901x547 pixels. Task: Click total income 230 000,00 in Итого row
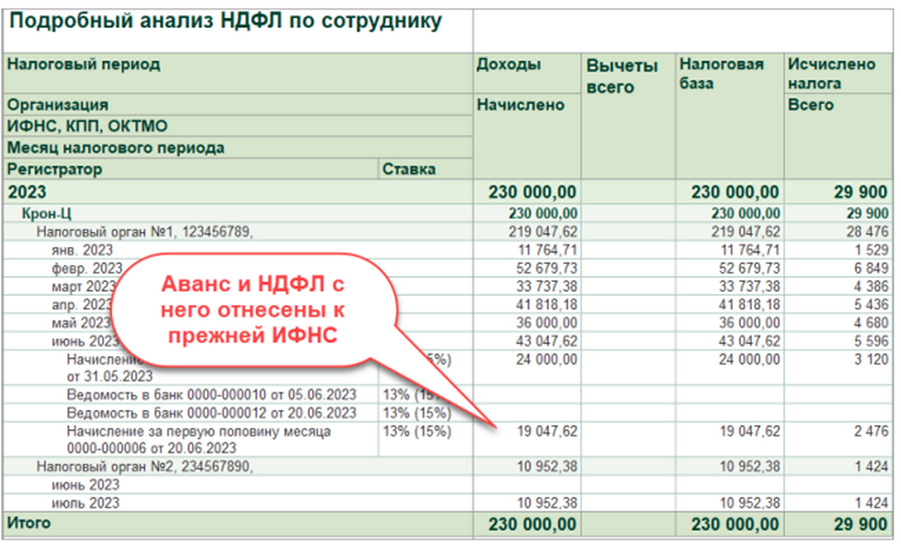[x=532, y=524]
